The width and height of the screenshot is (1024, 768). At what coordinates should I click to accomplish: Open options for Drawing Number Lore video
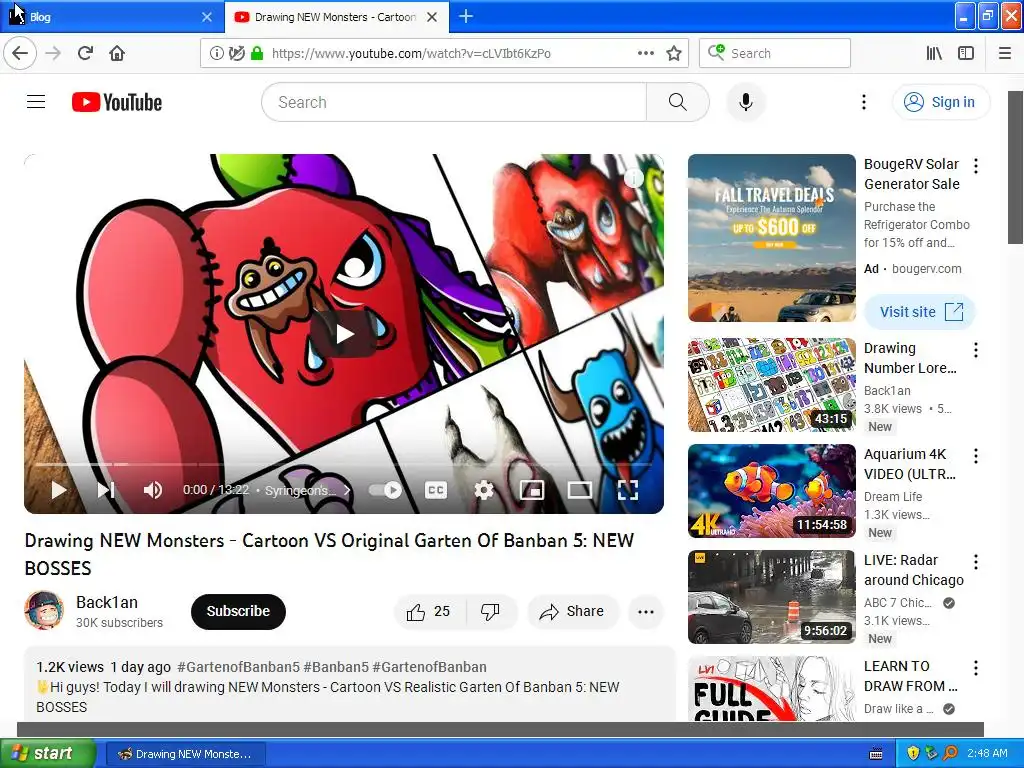click(976, 350)
